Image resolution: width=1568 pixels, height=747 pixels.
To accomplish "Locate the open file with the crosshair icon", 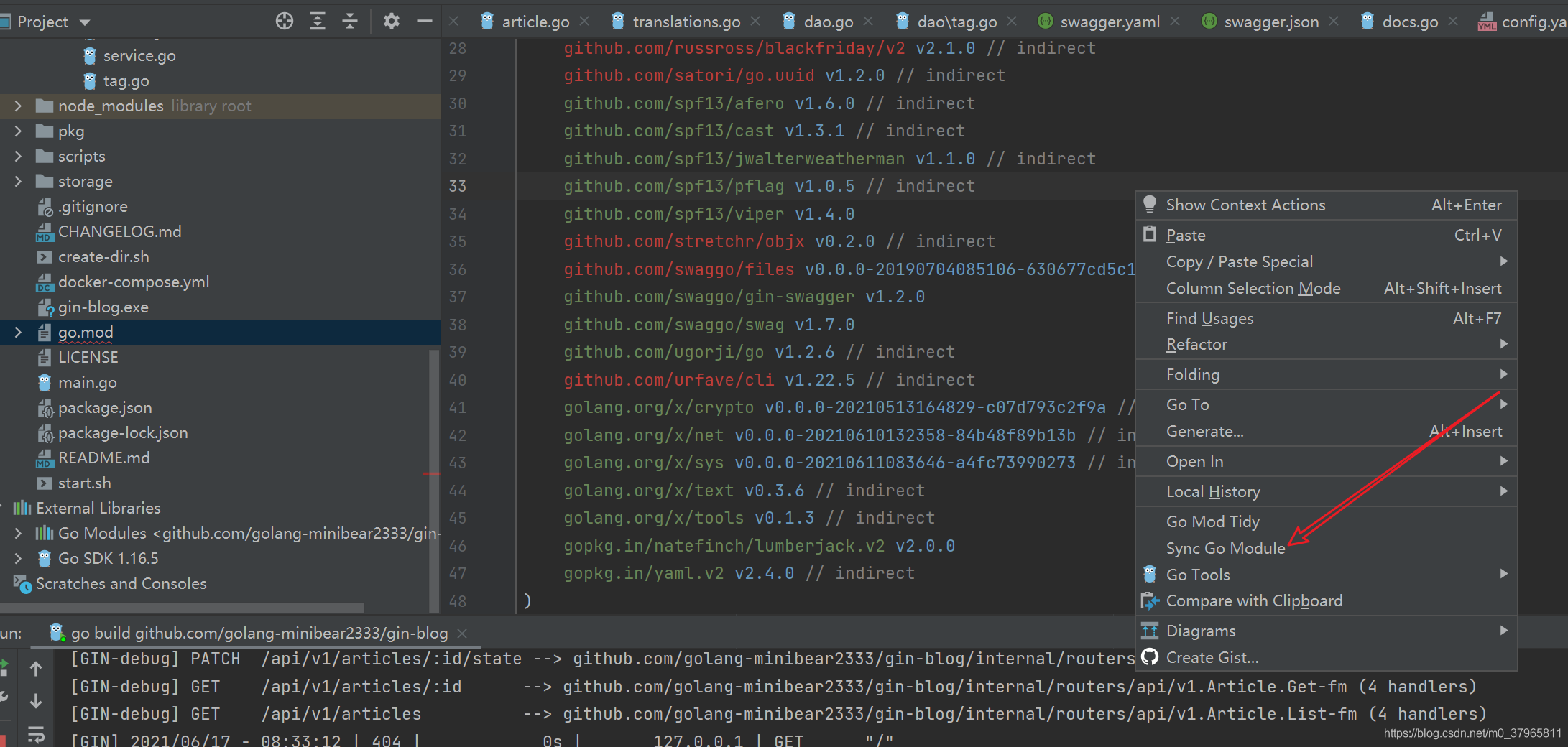I will 285,21.
